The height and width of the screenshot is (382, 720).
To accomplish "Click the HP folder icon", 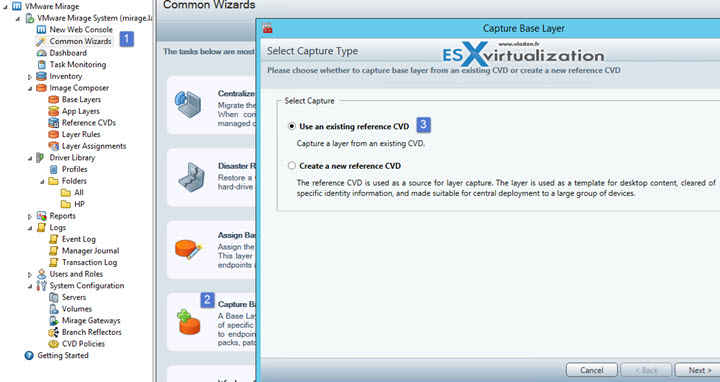I will point(66,204).
